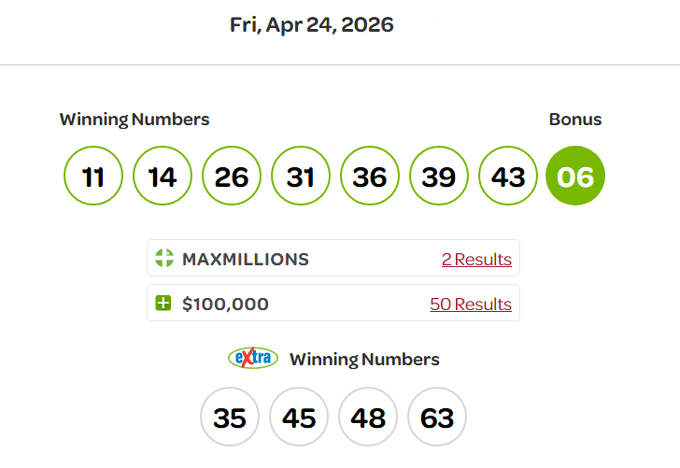Click Extra number ball 45
Viewport: 680px width, 468px height.
(x=299, y=417)
